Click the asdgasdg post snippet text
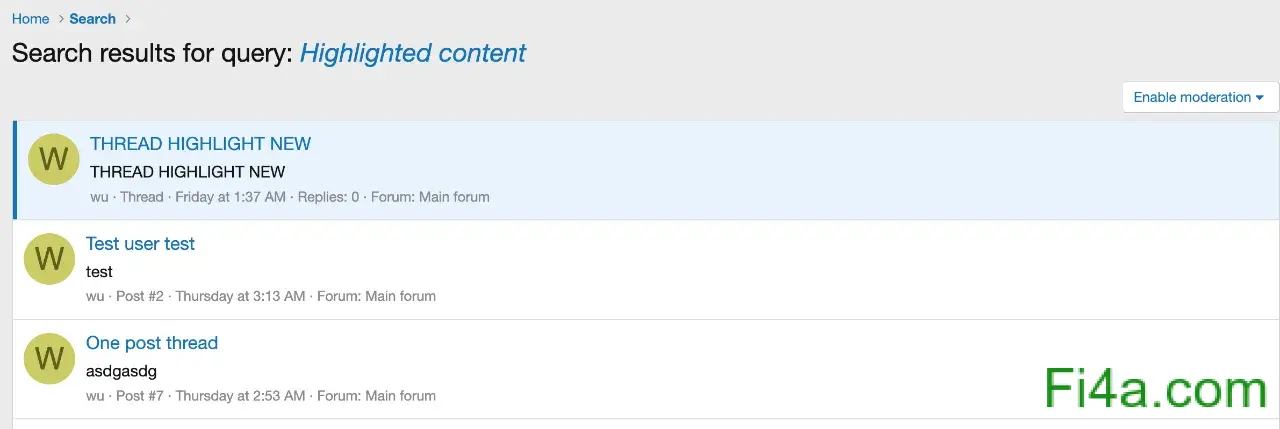Image resolution: width=1280 pixels, height=429 pixels. [x=121, y=372]
